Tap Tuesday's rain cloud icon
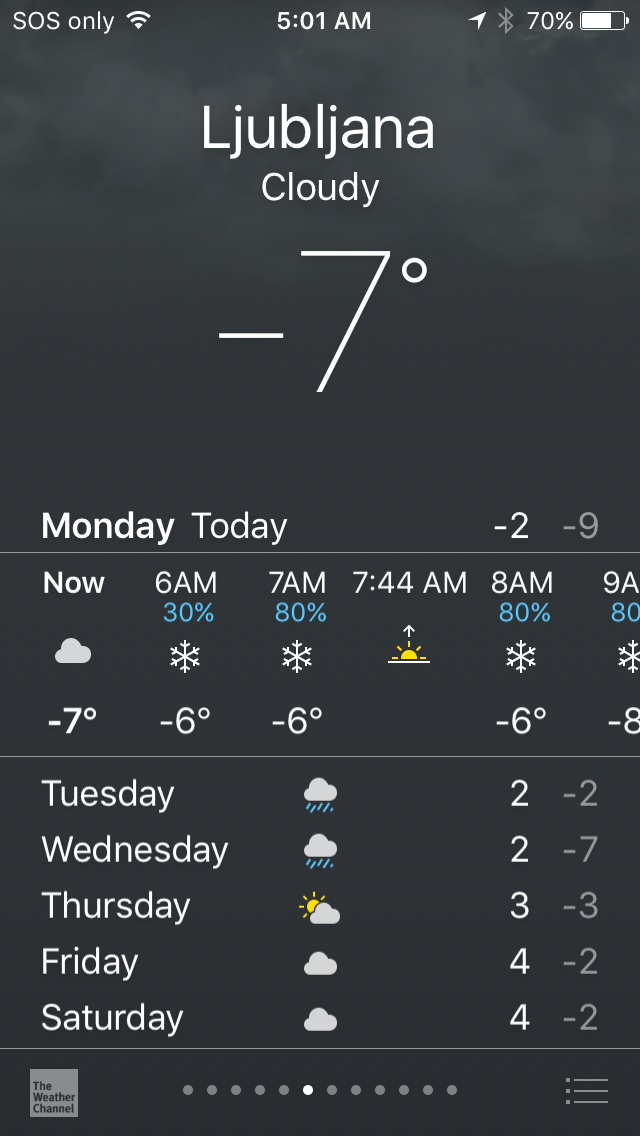The height and width of the screenshot is (1136, 640). point(320,795)
